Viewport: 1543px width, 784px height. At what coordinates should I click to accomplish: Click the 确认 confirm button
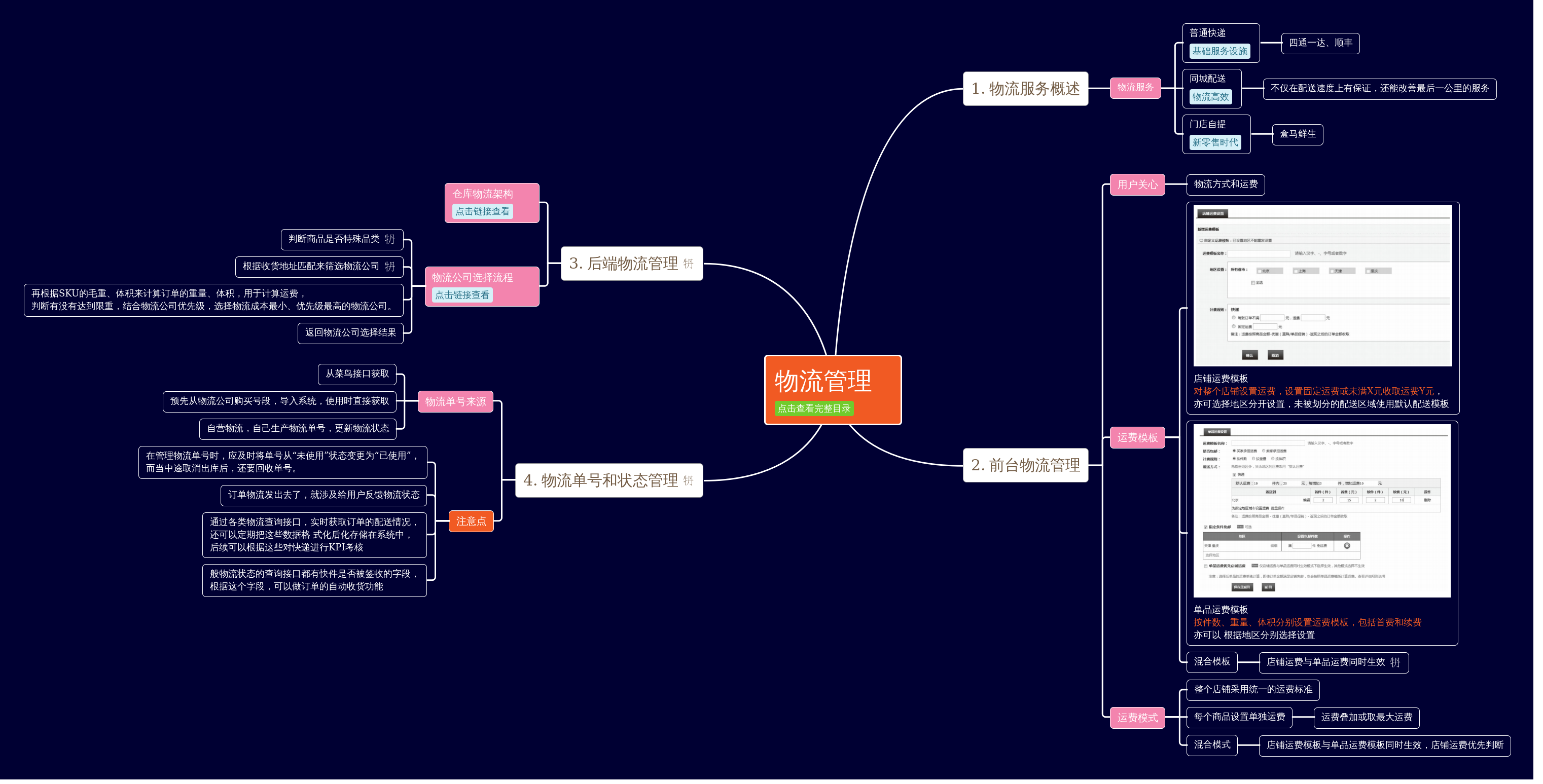point(1251,355)
